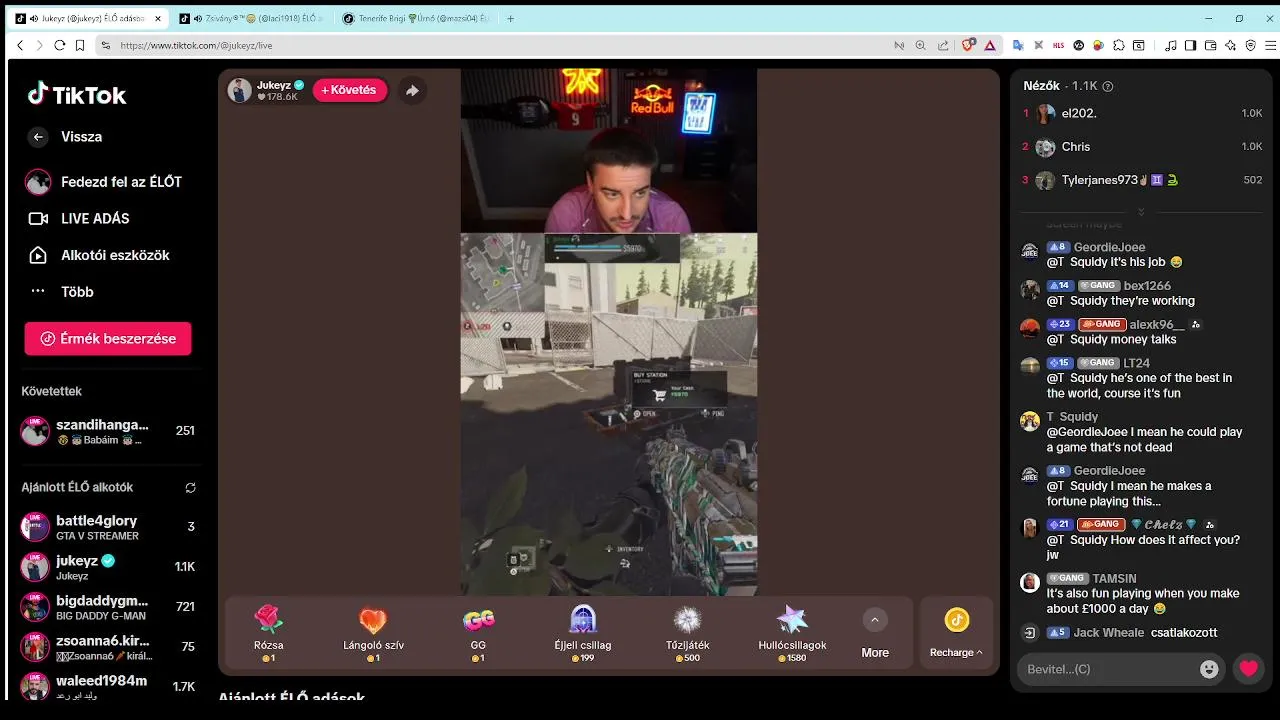
Task: Click the bex1266 username in chat
Action: (x=1147, y=286)
